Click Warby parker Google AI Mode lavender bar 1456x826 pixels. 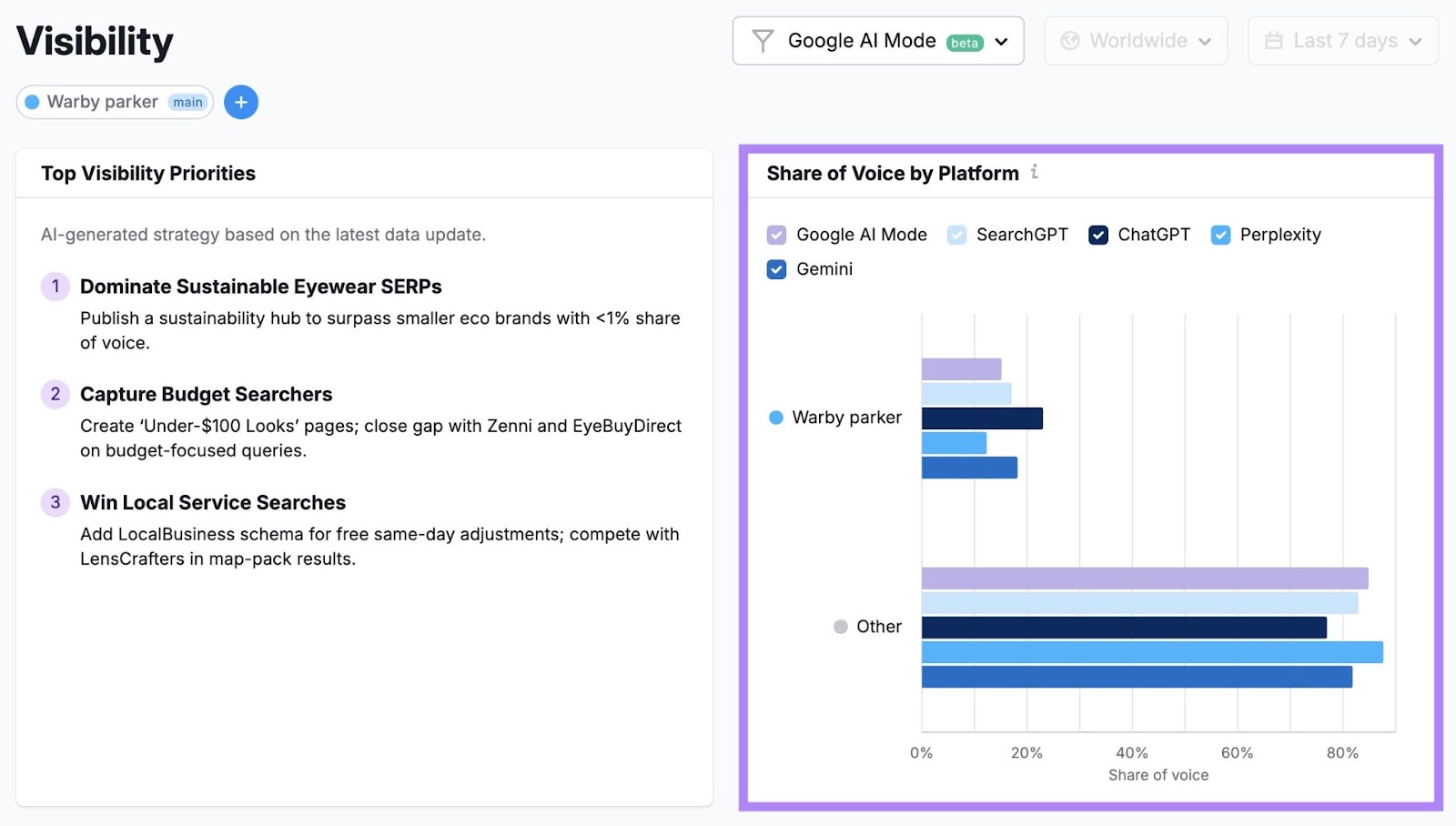tap(961, 369)
